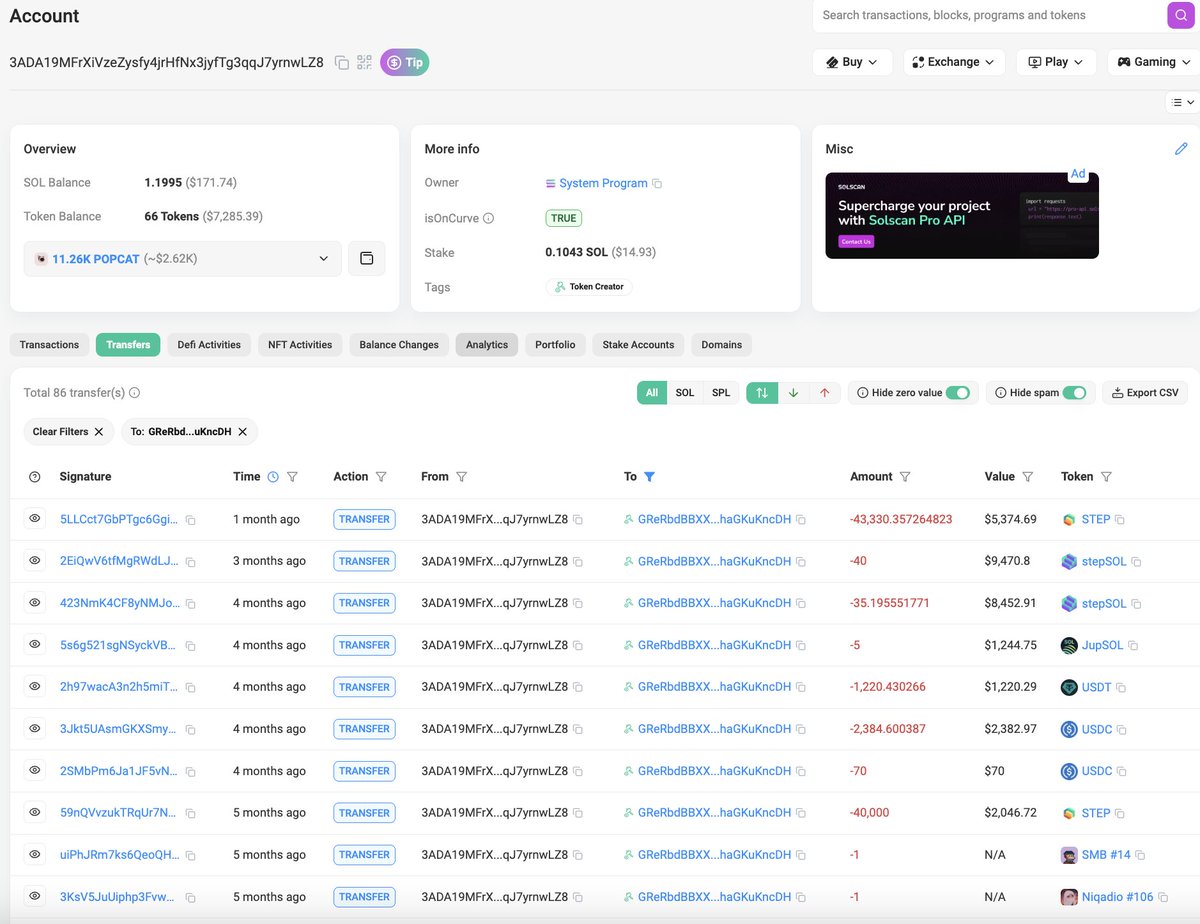The image size is (1200, 924).
Task: Switch to the Defi Activities tab
Action: click(209, 344)
